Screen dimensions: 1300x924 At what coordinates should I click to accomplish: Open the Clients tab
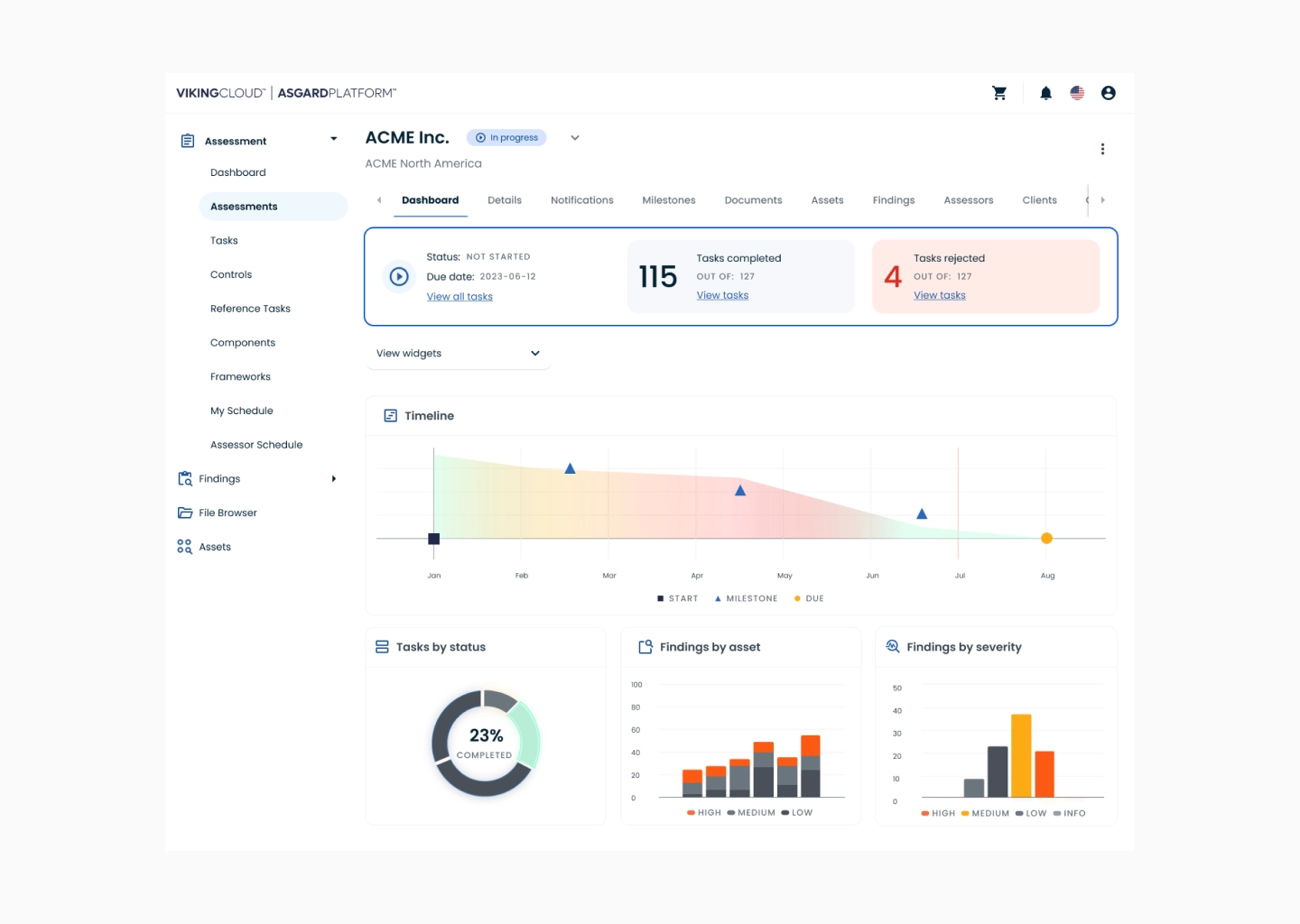1040,200
